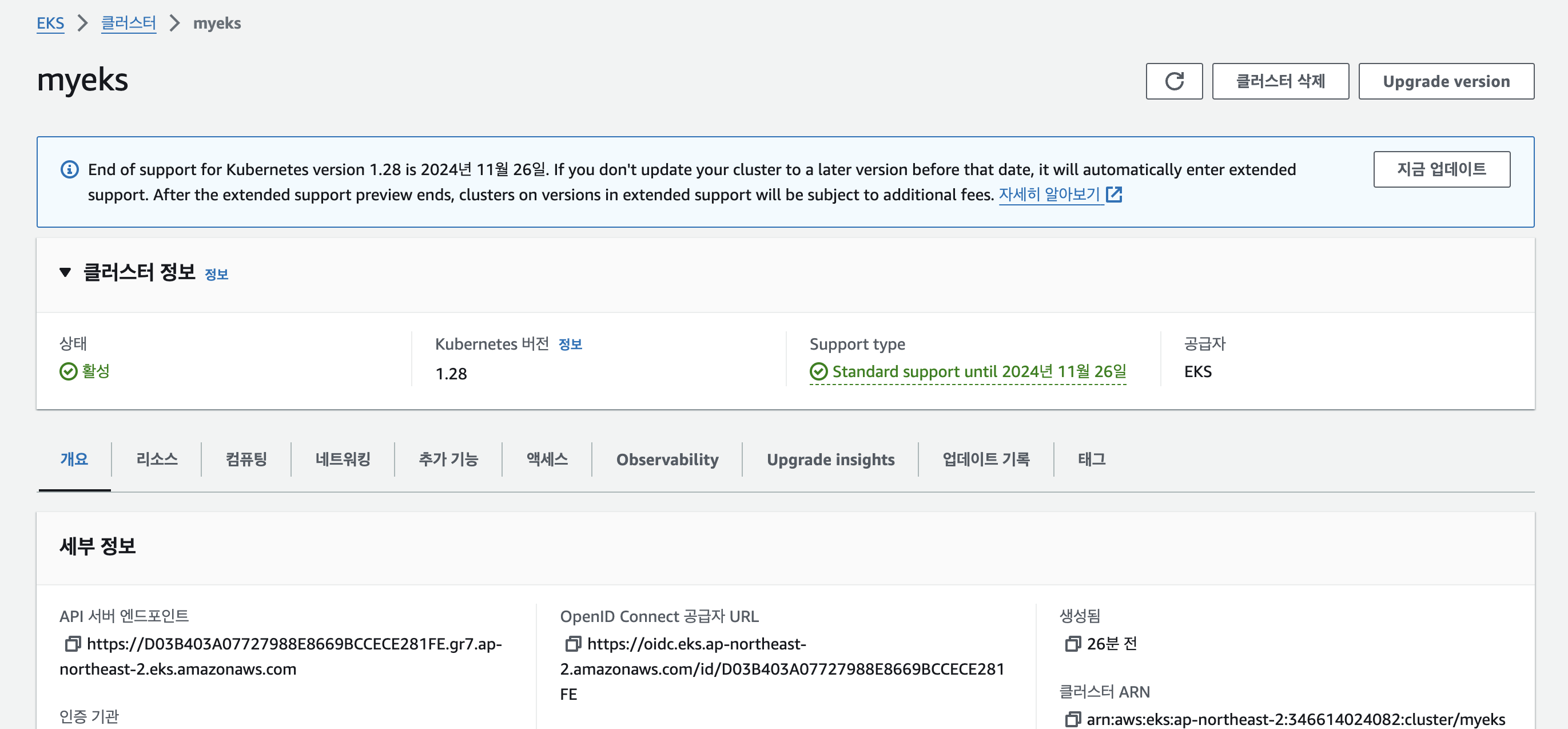Switch to the 컴퓨팅 tab
Image resolution: width=1568 pixels, height=729 pixels.
pyautogui.click(x=246, y=459)
